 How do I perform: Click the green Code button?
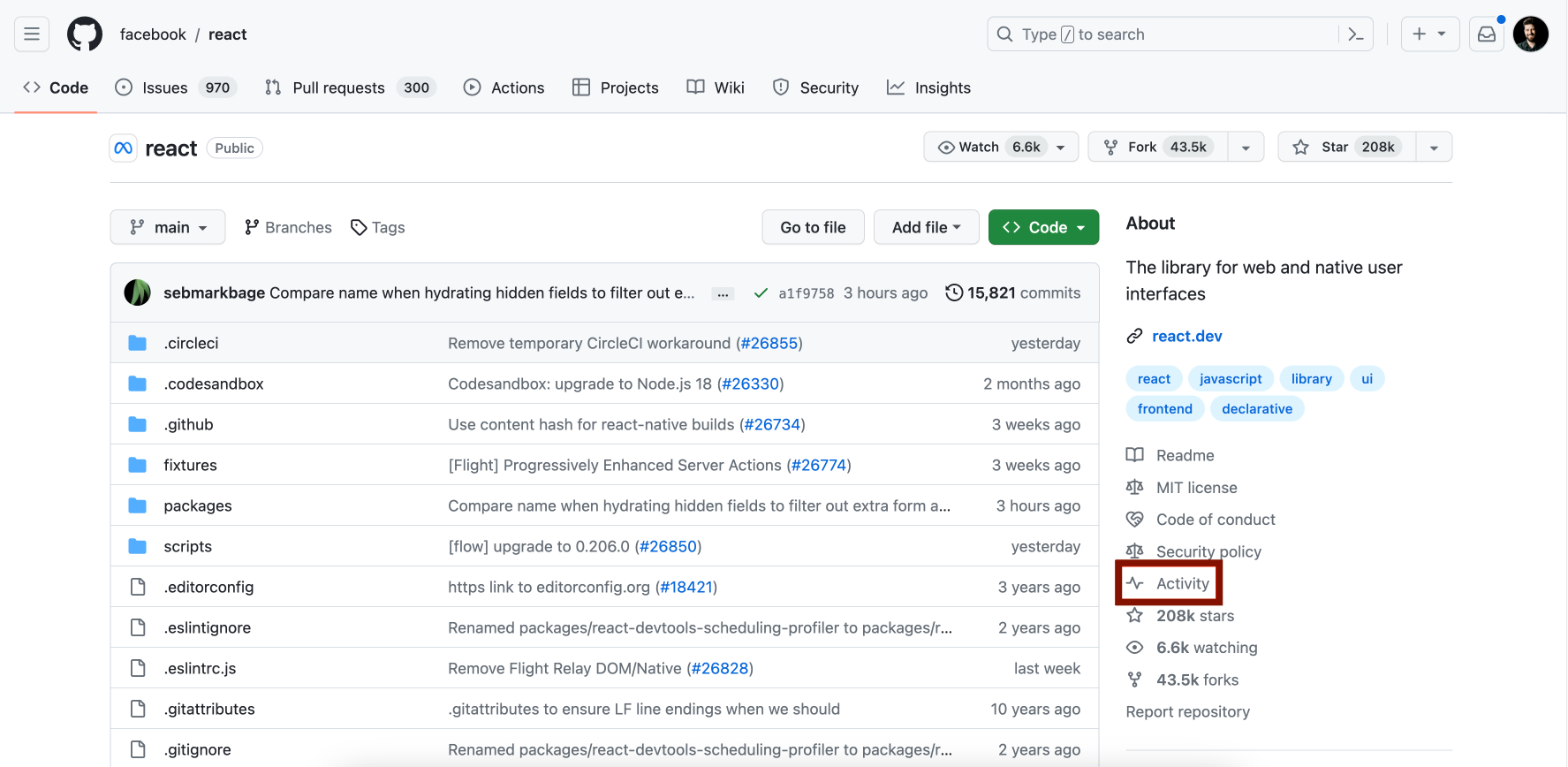coord(1043,227)
